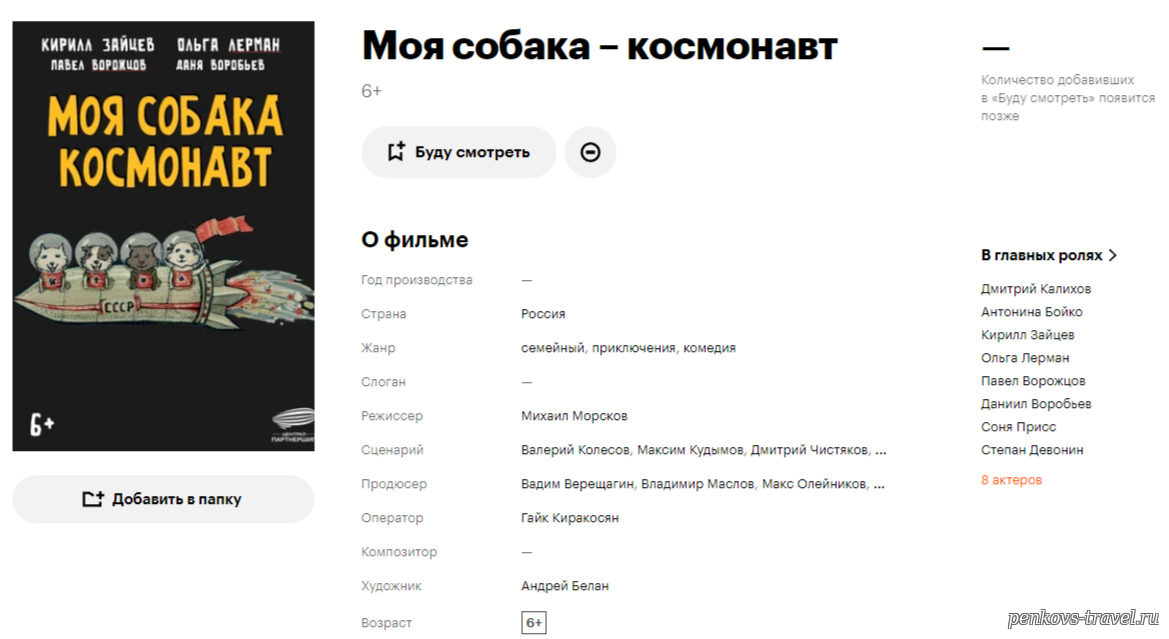1169x639 pixels.
Task: Click the round minus not-interested icon
Action: (x=590, y=152)
